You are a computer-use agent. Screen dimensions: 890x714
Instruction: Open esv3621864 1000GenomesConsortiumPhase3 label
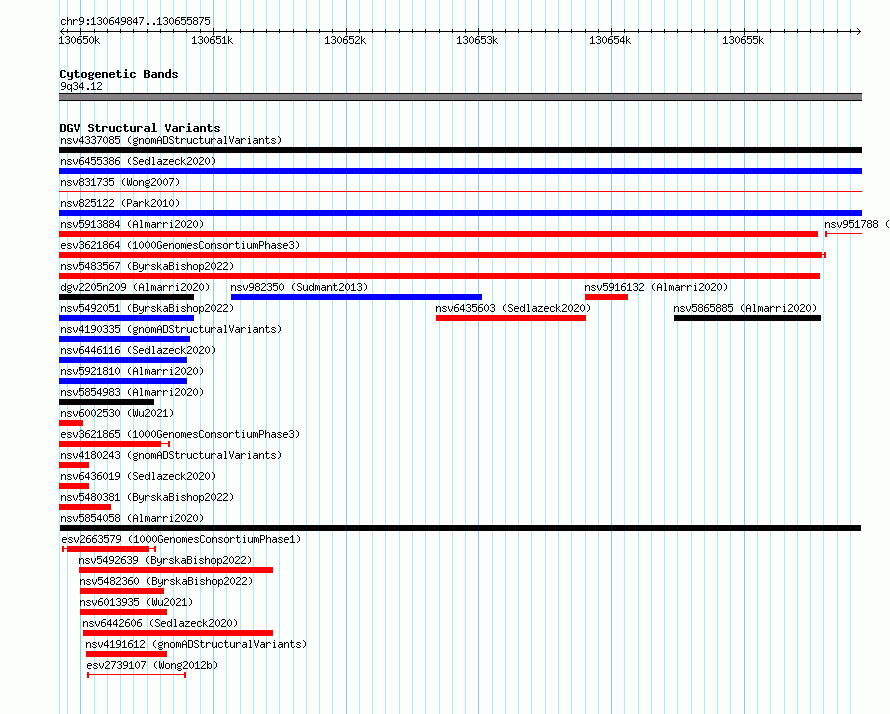click(180, 245)
